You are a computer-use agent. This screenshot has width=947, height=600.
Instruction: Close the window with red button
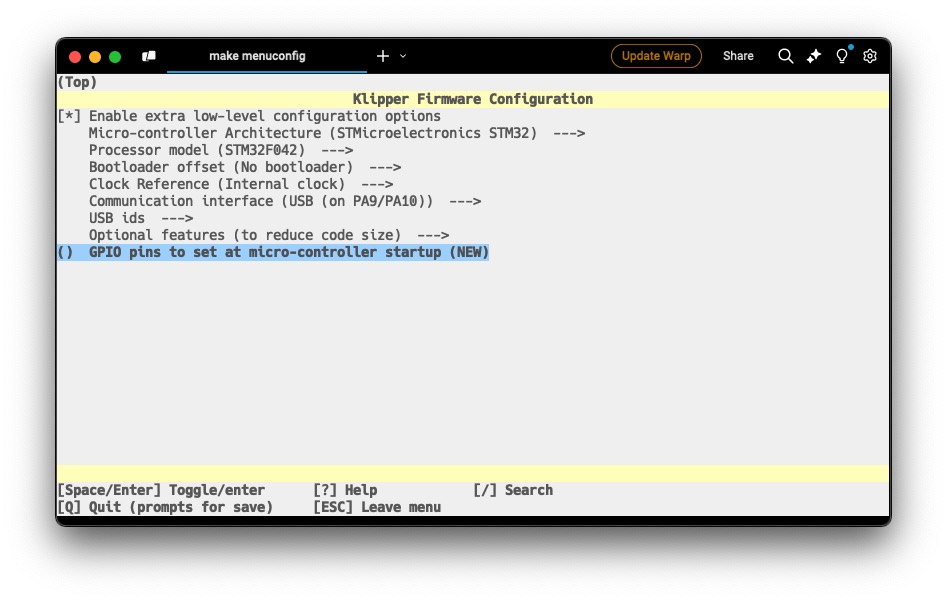tap(75, 57)
